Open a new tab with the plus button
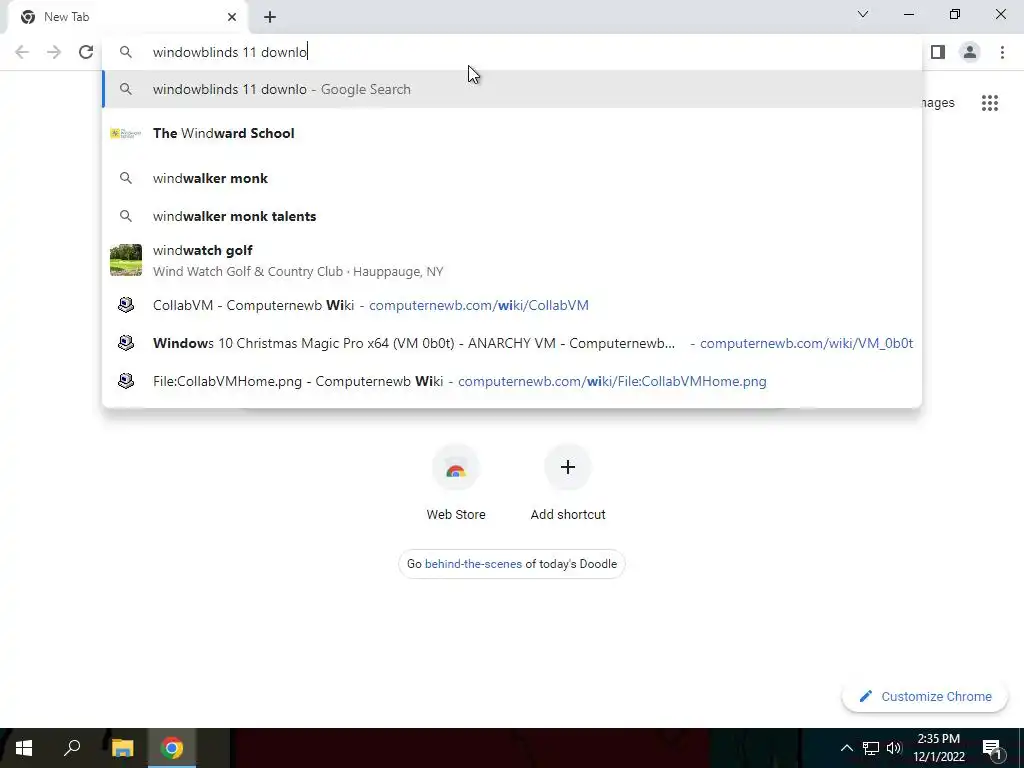 click(270, 17)
